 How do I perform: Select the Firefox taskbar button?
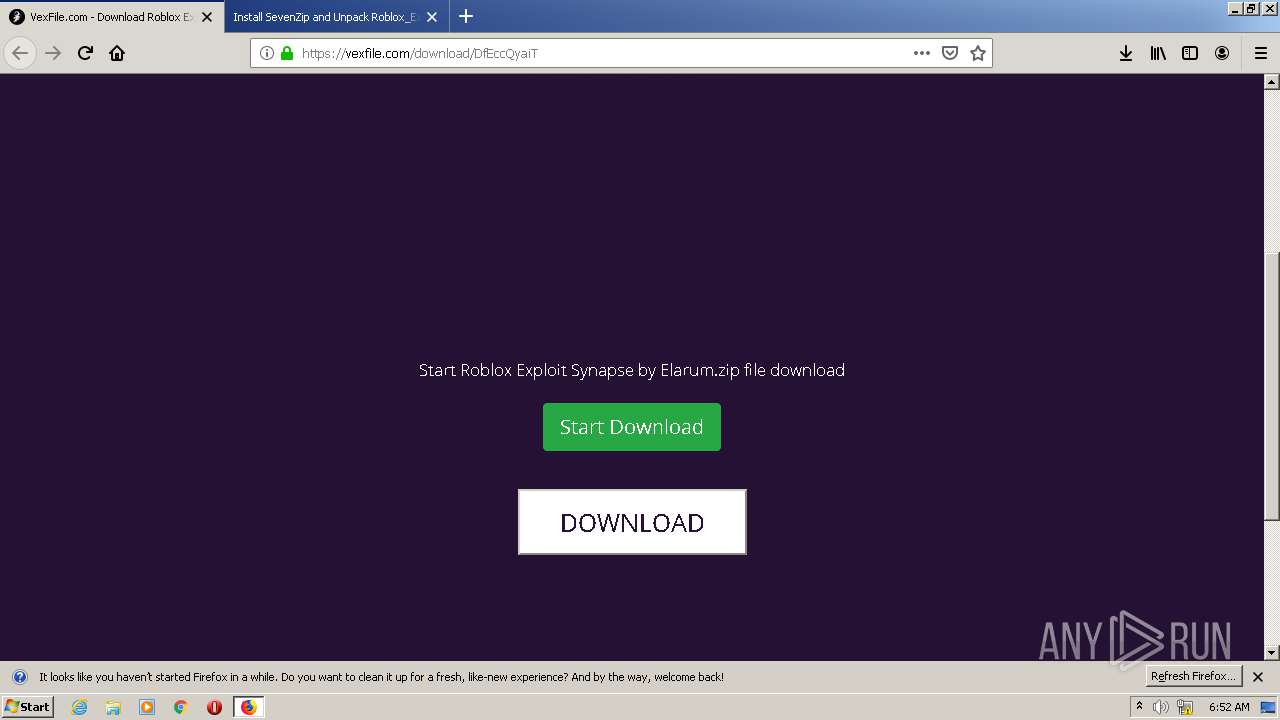[x=248, y=707]
